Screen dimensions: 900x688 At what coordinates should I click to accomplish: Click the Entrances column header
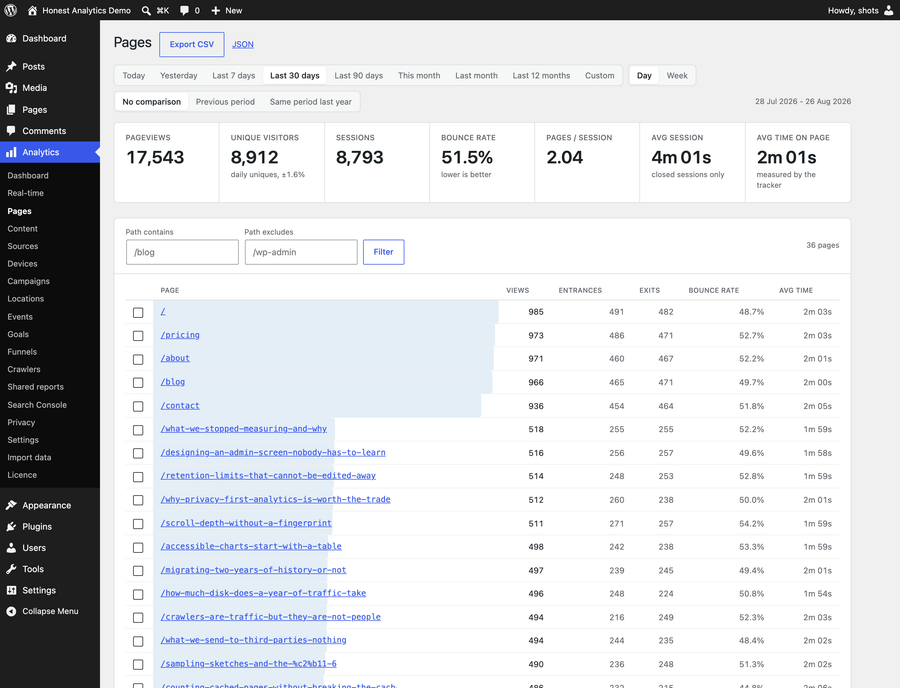[x=580, y=290]
